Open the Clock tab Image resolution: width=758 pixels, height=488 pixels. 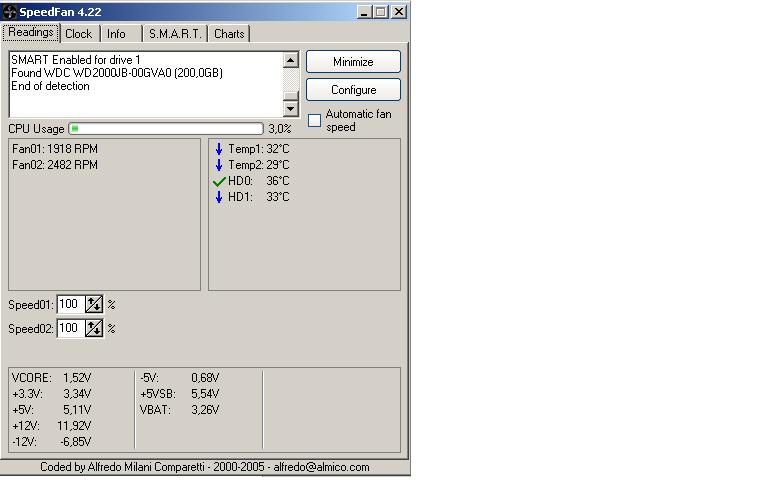[x=78, y=34]
